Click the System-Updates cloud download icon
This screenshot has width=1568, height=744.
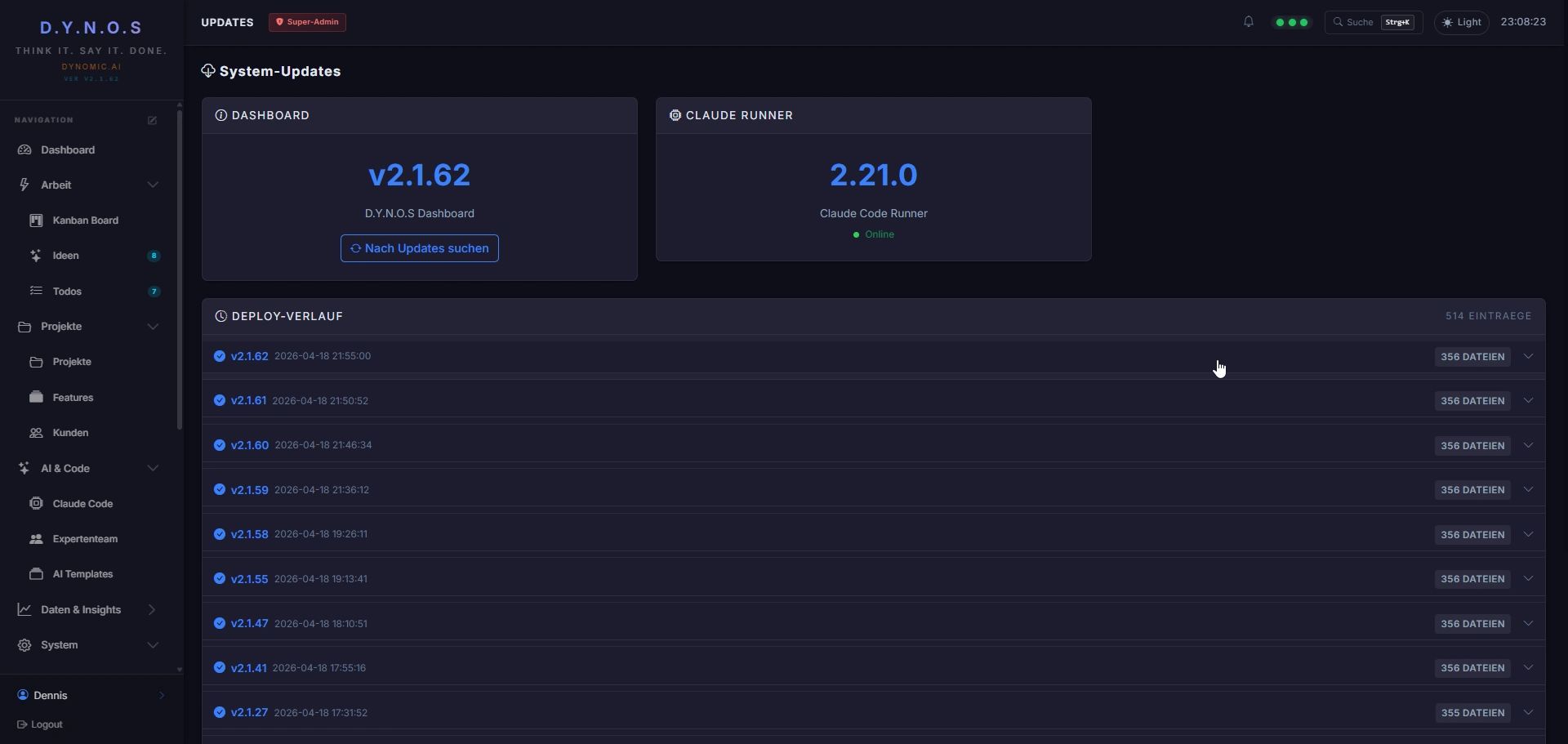208,71
